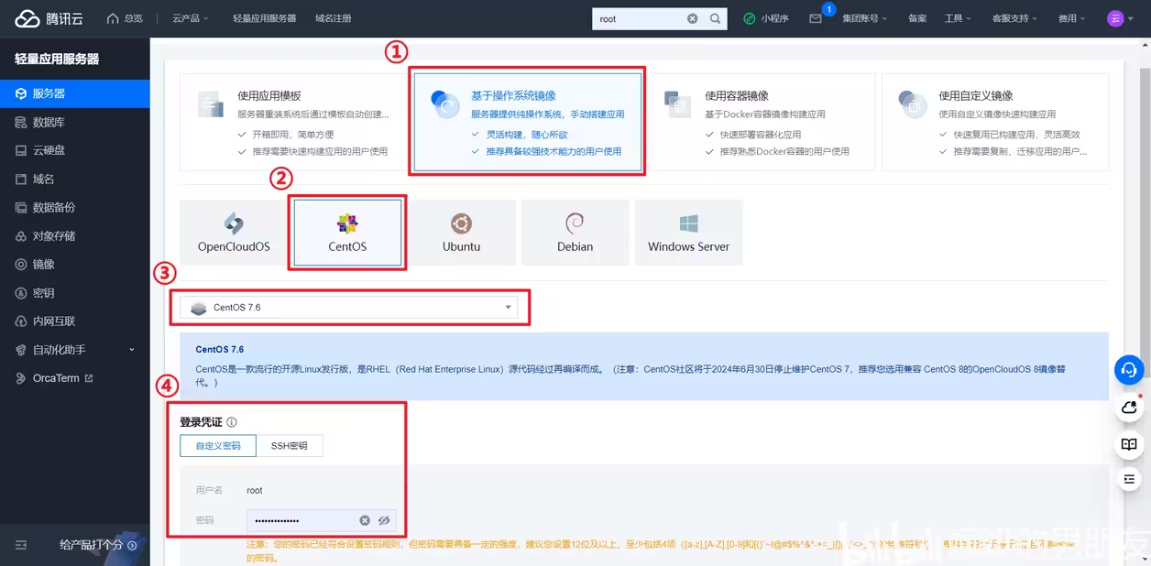Open 数据备份 in the sidebar
This screenshot has width=1151, height=566.
(x=75, y=208)
